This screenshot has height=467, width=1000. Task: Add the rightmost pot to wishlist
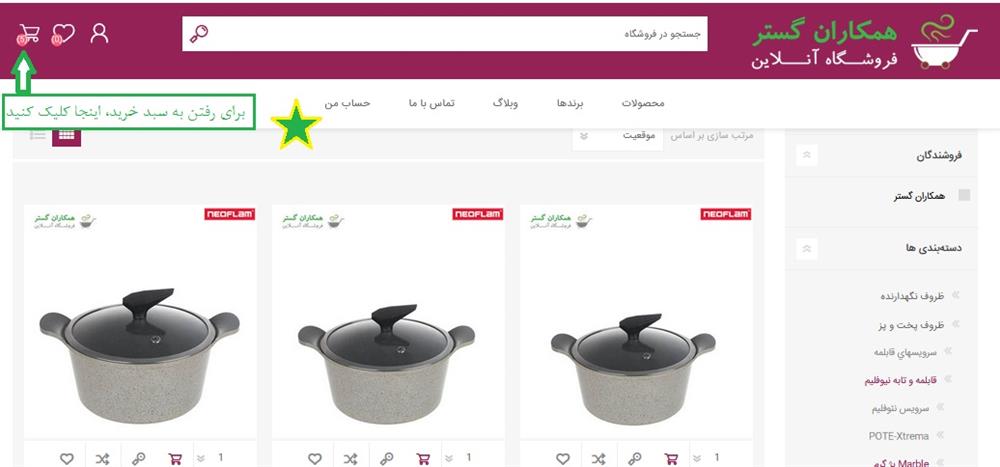pos(562,458)
